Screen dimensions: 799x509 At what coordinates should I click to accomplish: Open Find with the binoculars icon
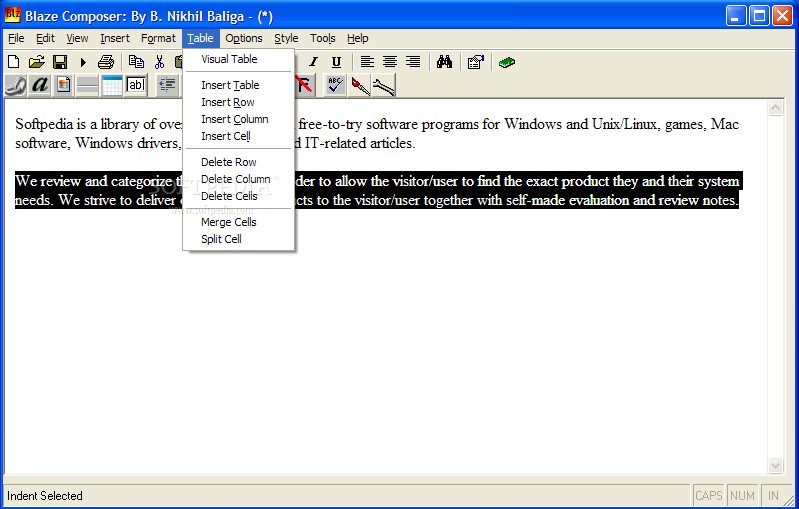444,62
